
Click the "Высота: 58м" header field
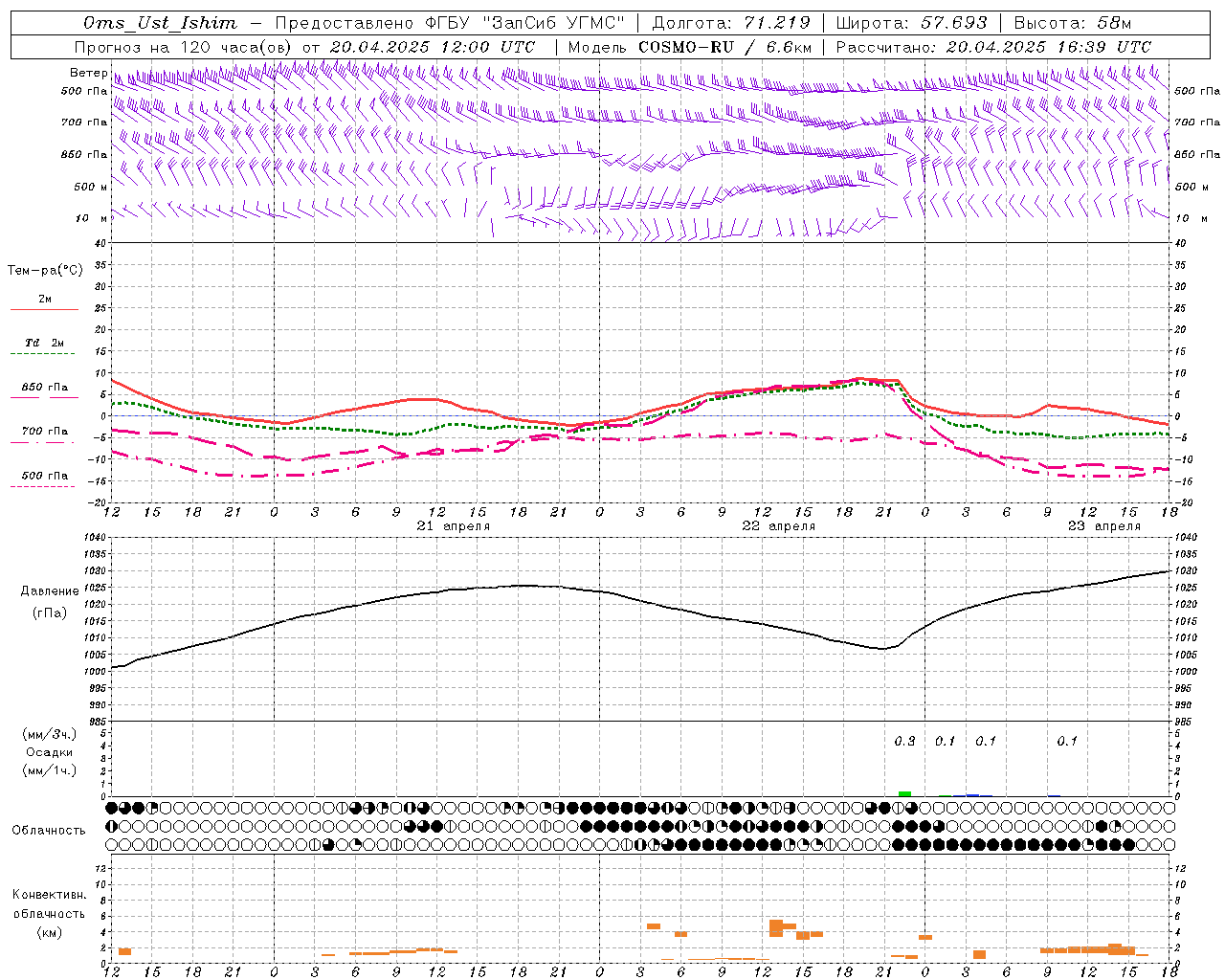[x=1073, y=23]
